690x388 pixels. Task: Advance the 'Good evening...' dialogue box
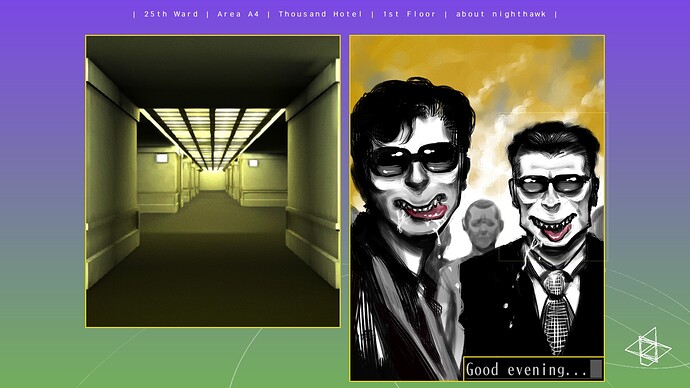pyautogui.click(x=534, y=369)
